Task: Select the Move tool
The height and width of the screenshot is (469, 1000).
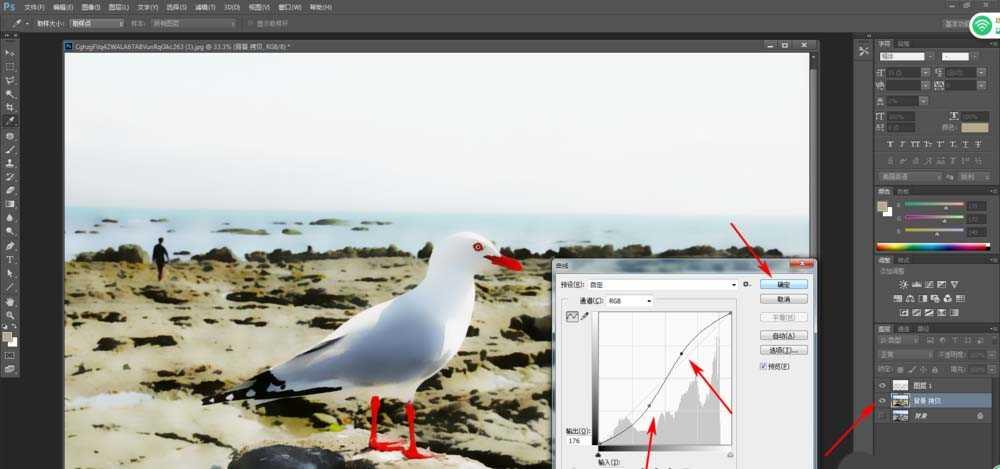Action: [10, 53]
